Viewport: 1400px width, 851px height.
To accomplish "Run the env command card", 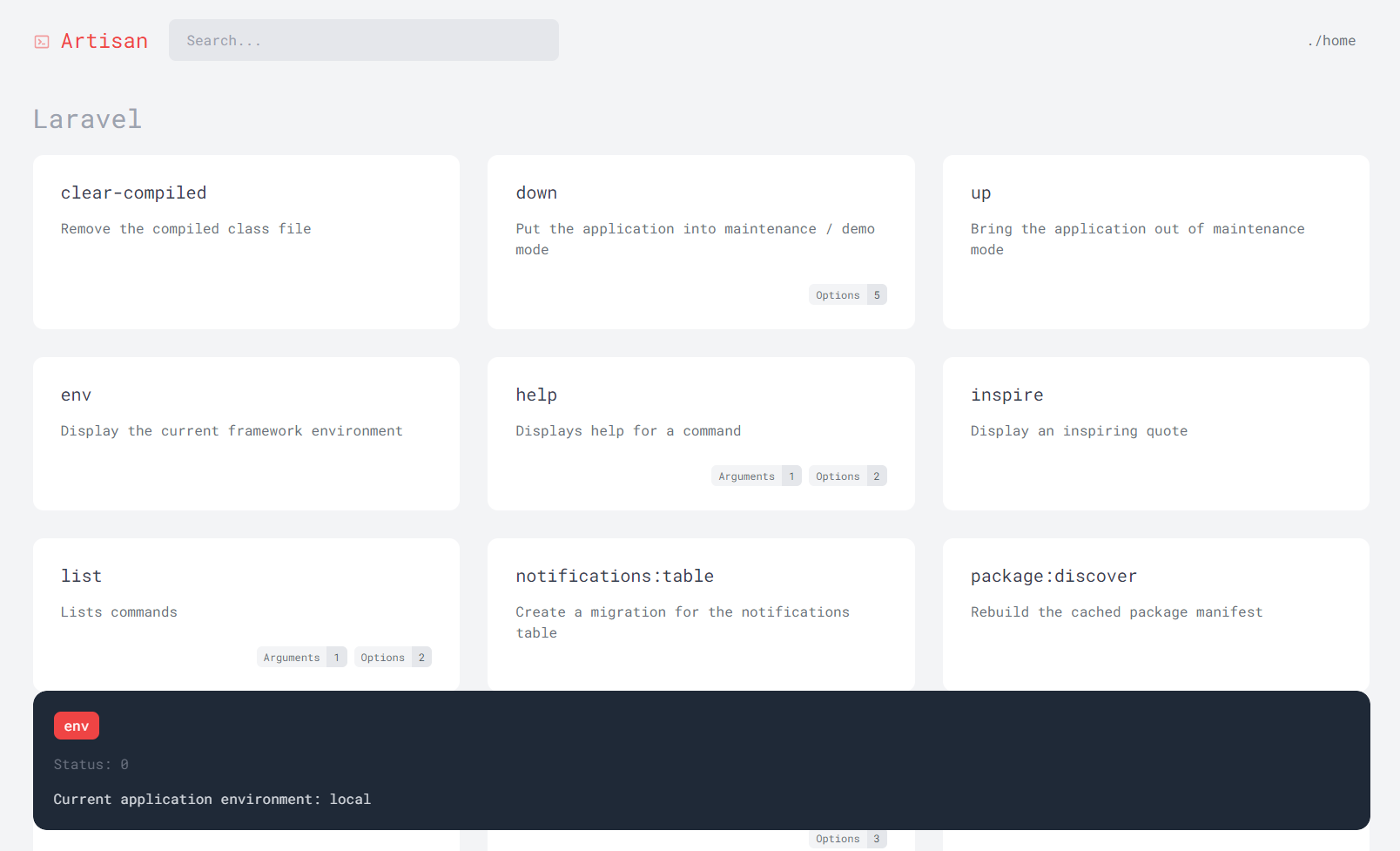I will tap(246, 434).
